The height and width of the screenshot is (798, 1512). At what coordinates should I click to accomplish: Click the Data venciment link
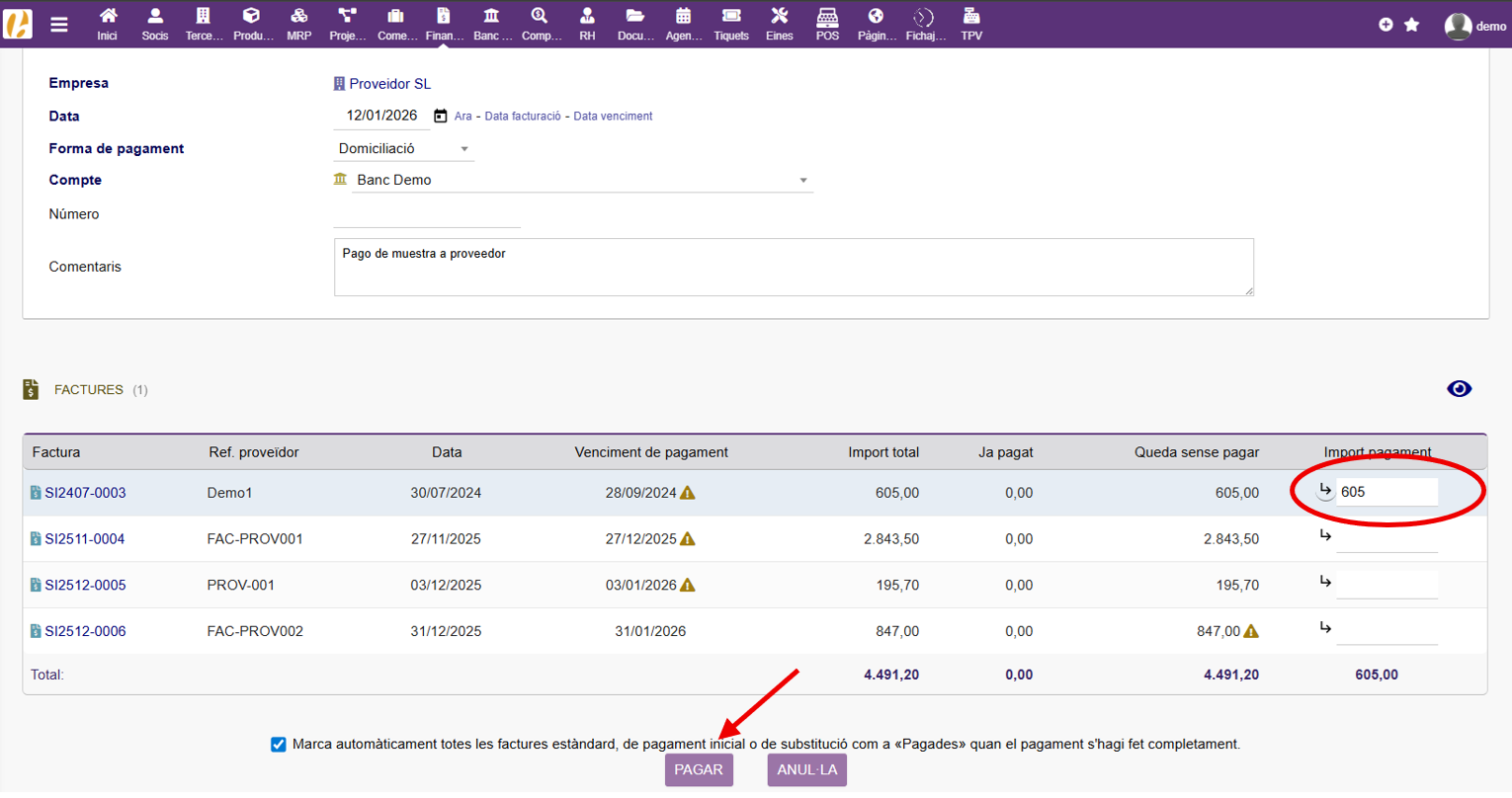coord(613,117)
